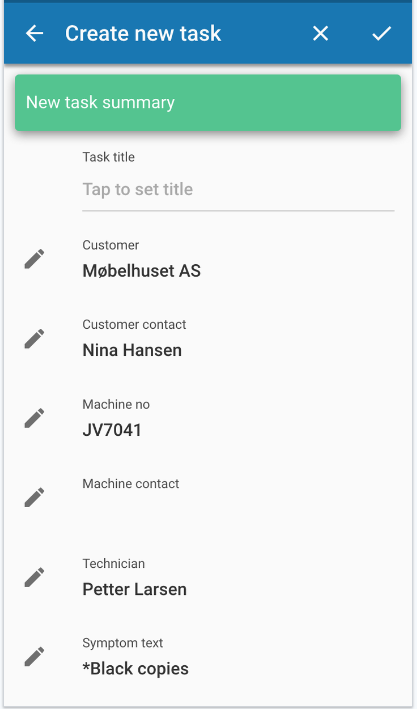Click the Create new task header title

pyautogui.click(x=143, y=33)
